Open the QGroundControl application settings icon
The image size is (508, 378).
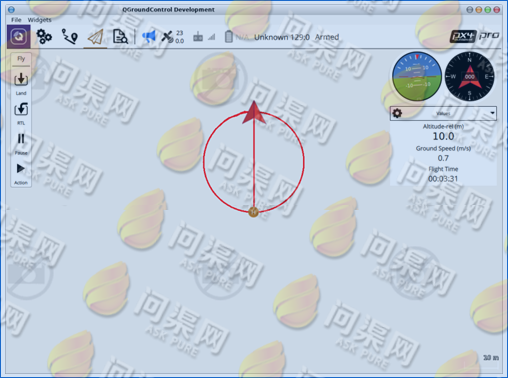click(19, 37)
